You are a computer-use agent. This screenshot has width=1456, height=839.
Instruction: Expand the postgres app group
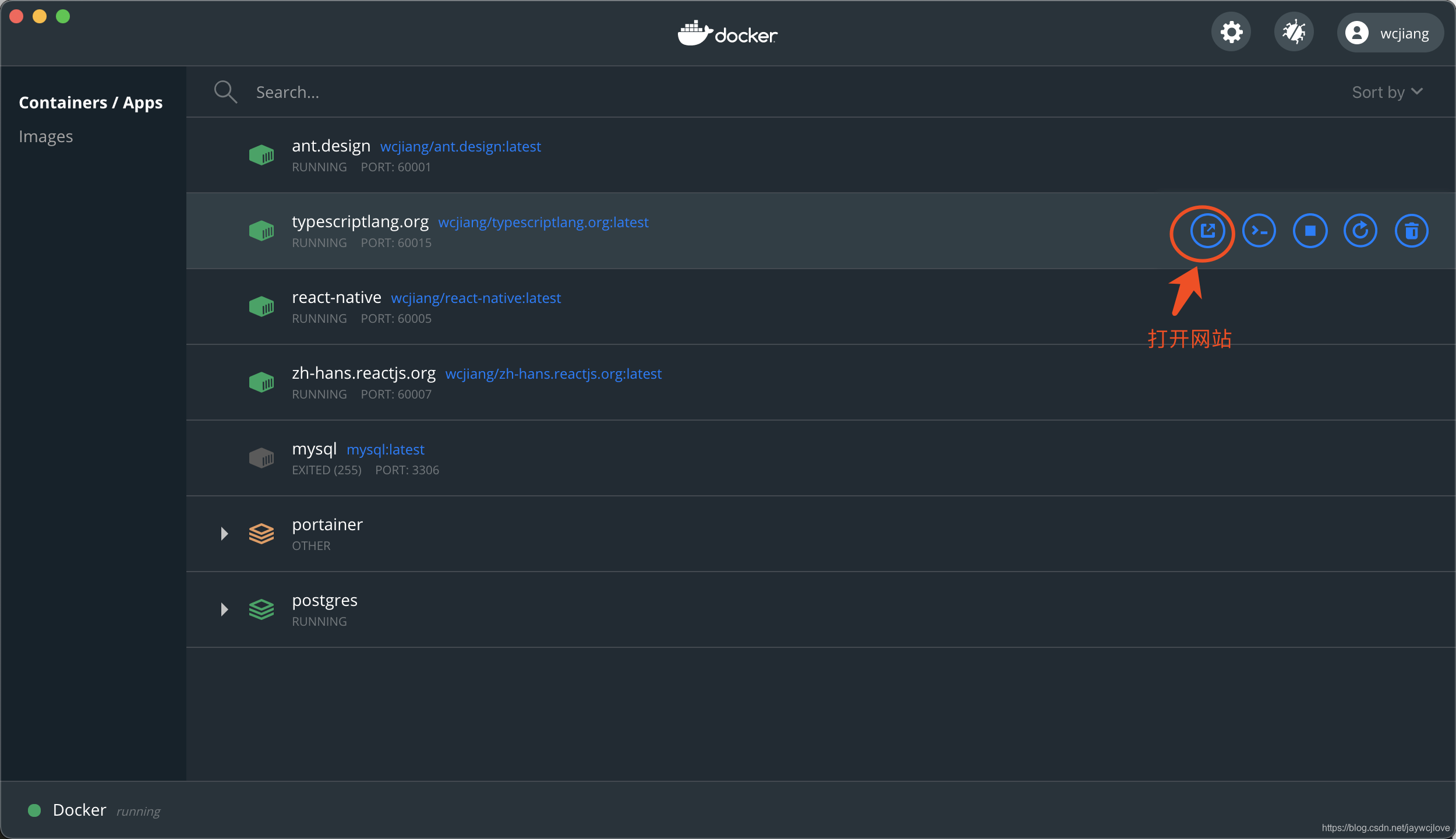[x=224, y=609]
